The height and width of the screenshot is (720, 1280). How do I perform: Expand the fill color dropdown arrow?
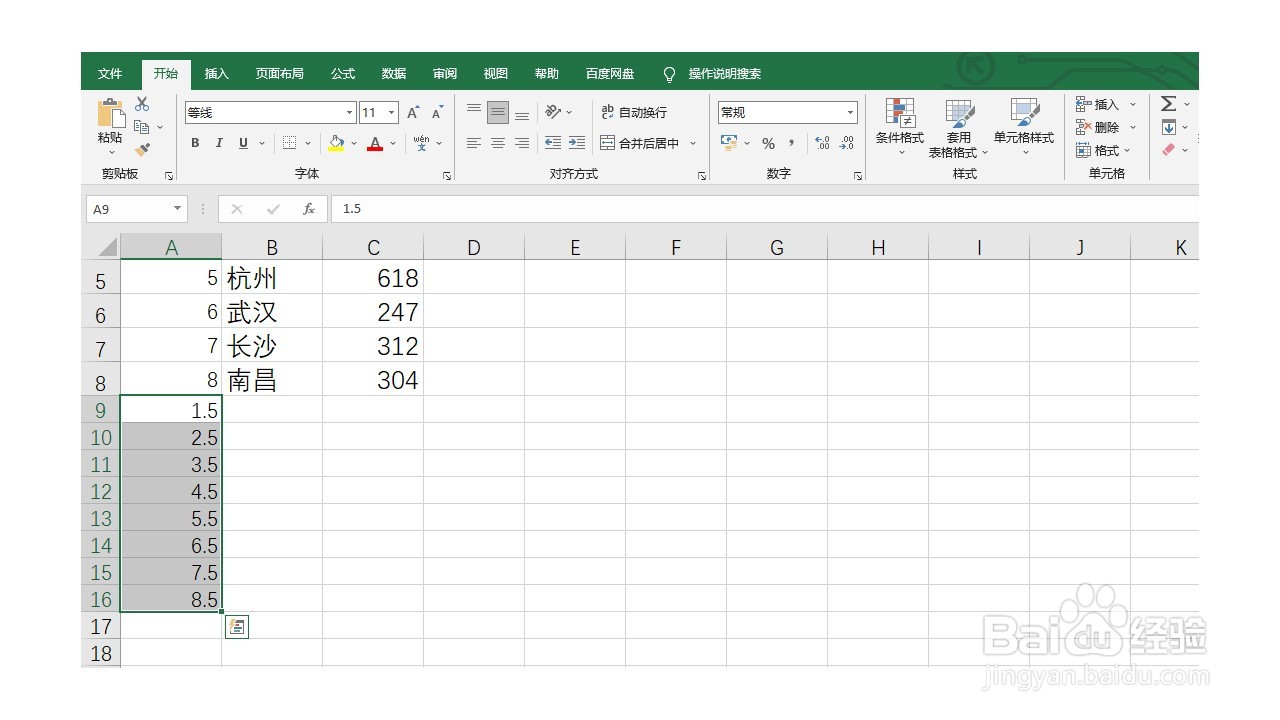pyautogui.click(x=354, y=143)
